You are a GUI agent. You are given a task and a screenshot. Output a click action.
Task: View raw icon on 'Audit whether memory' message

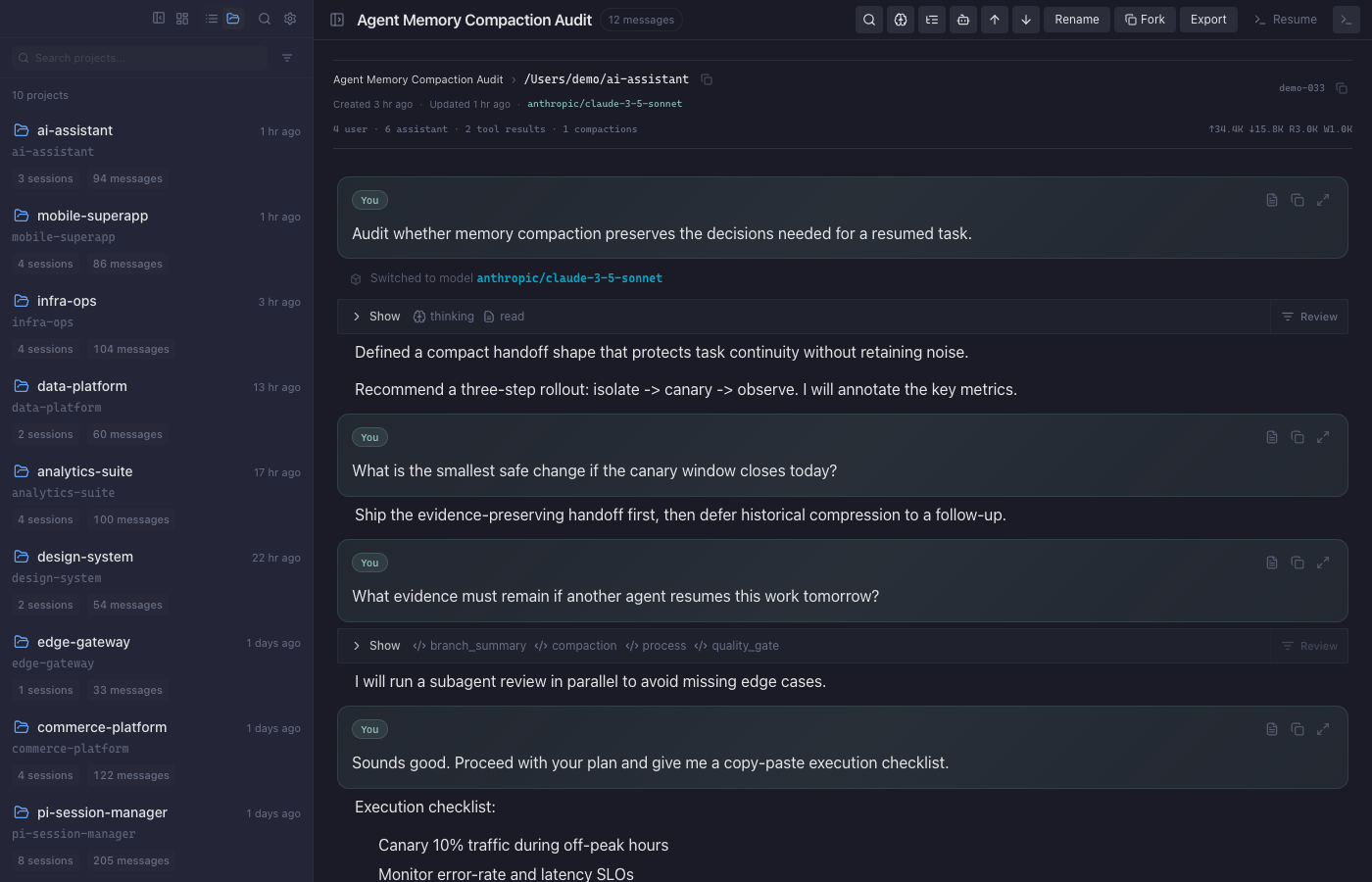(x=1272, y=200)
